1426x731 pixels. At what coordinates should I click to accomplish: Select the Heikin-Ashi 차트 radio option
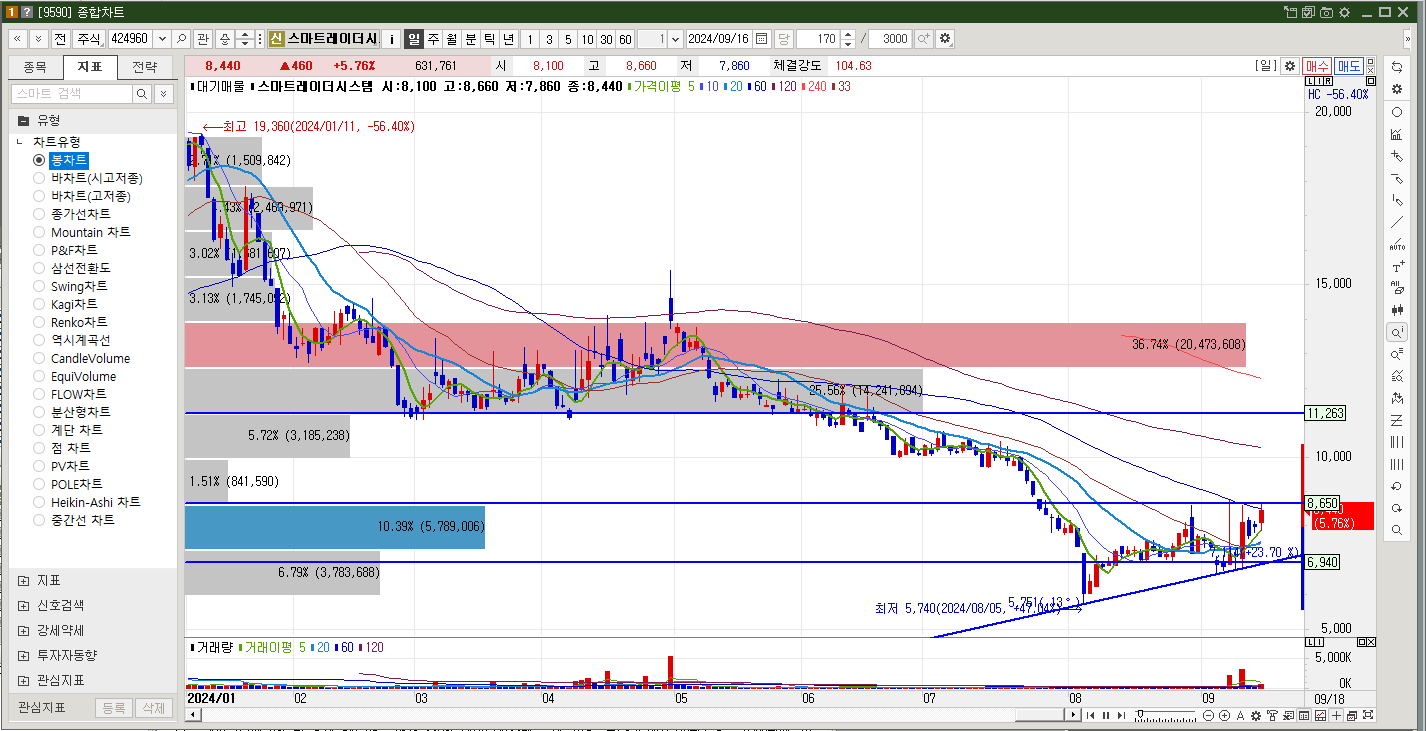pos(39,502)
